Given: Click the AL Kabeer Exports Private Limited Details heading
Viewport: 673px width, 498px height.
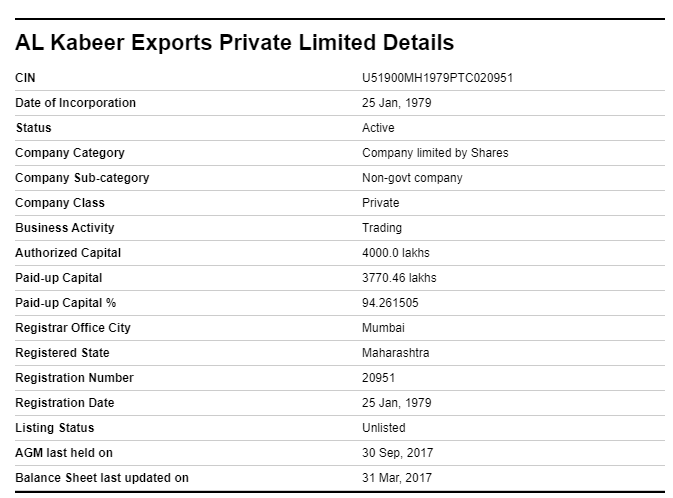Looking at the screenshot, I should click(234, 43).
